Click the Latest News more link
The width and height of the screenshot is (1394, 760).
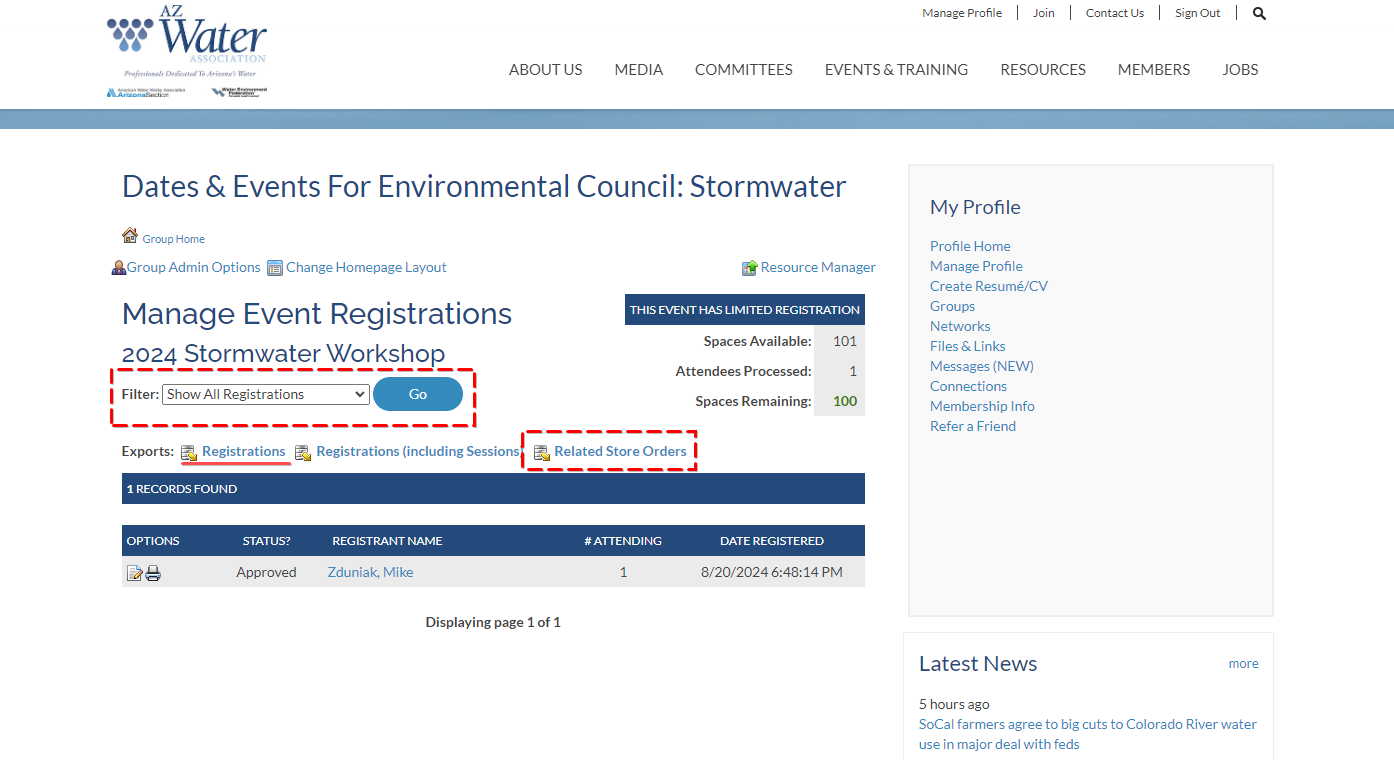pyautogui.click(x=1243, y=663)
